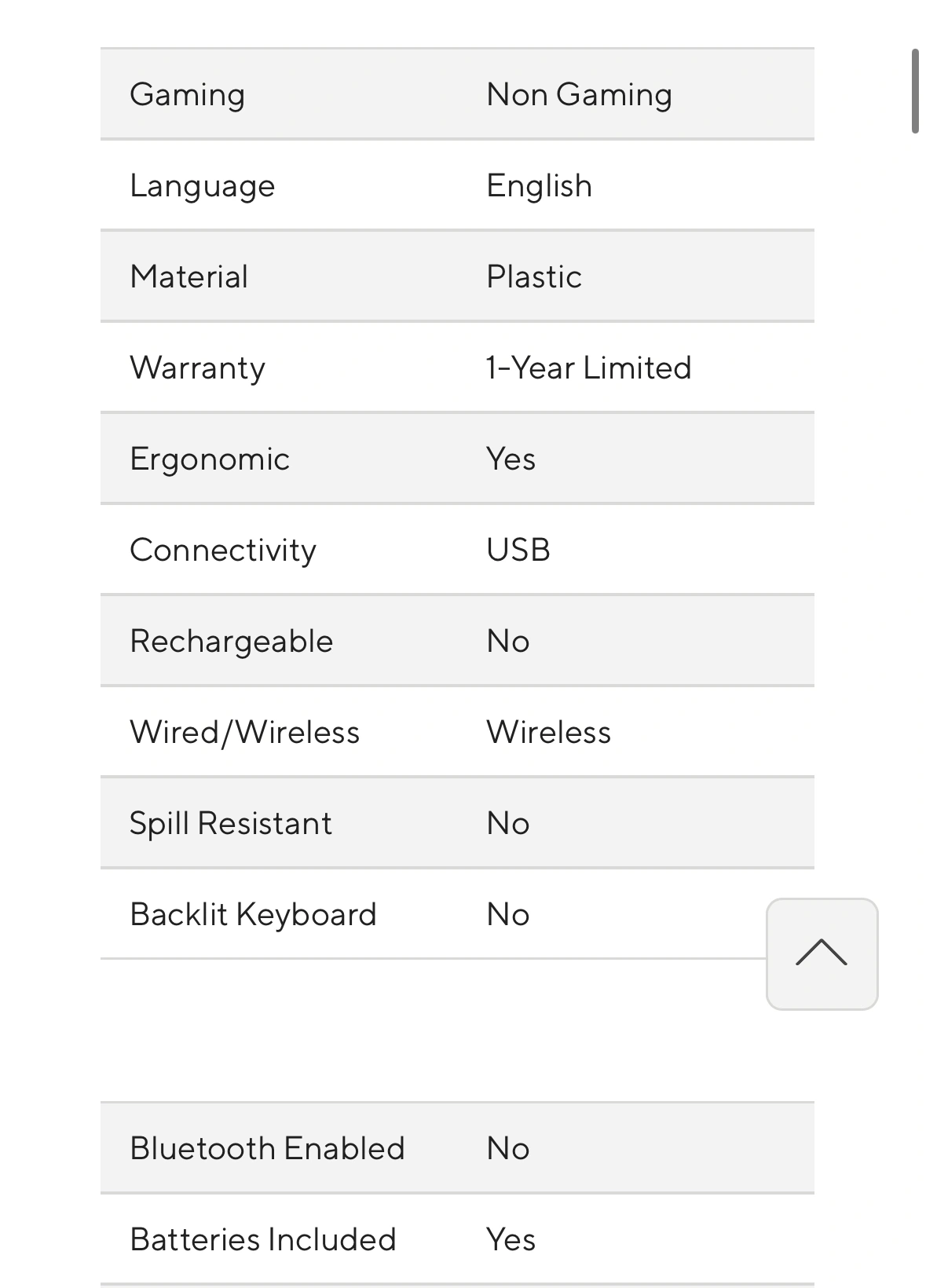
Task: Click the English language value
Action: [x=539, y=186]
